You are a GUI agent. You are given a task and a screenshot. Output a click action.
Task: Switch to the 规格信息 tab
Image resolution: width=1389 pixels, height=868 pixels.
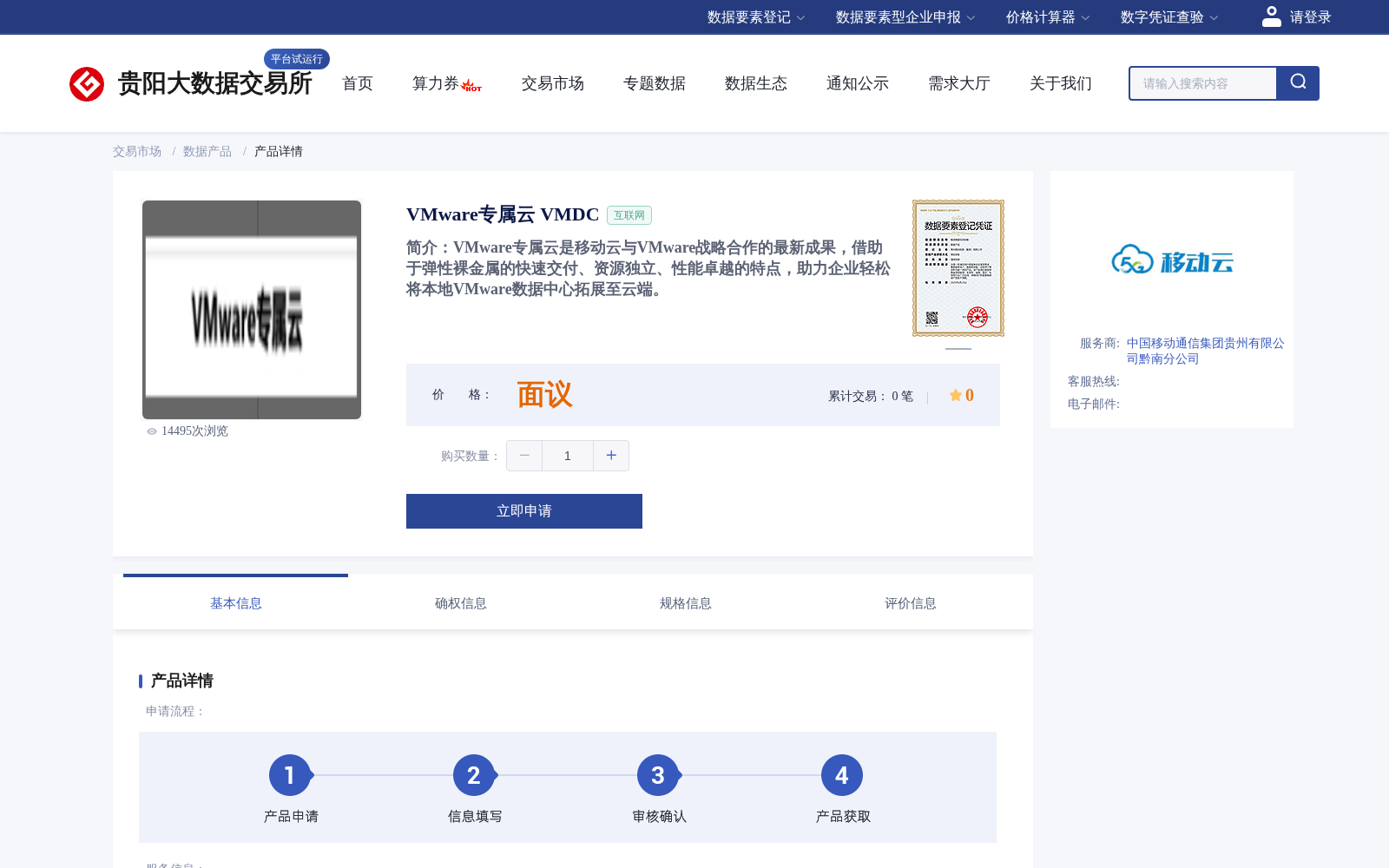tap(686, 603)
